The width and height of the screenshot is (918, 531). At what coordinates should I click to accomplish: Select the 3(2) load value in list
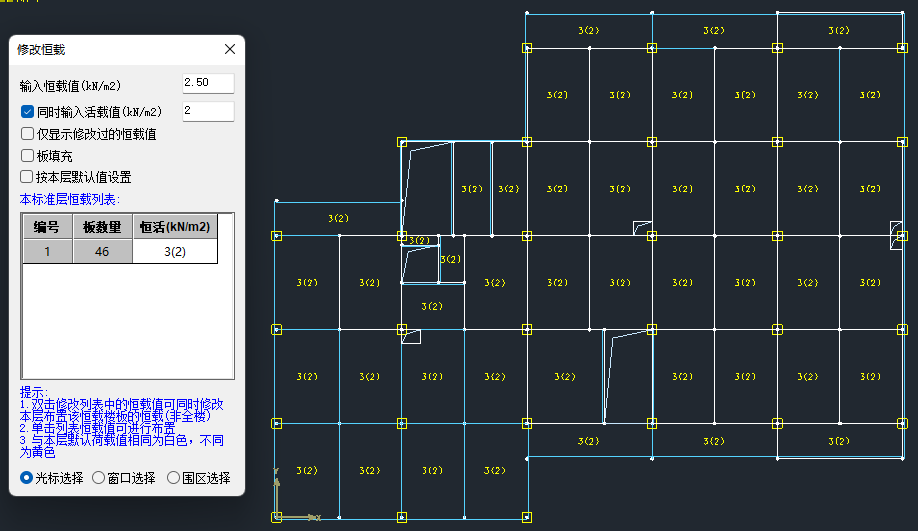tap(175, 252)
